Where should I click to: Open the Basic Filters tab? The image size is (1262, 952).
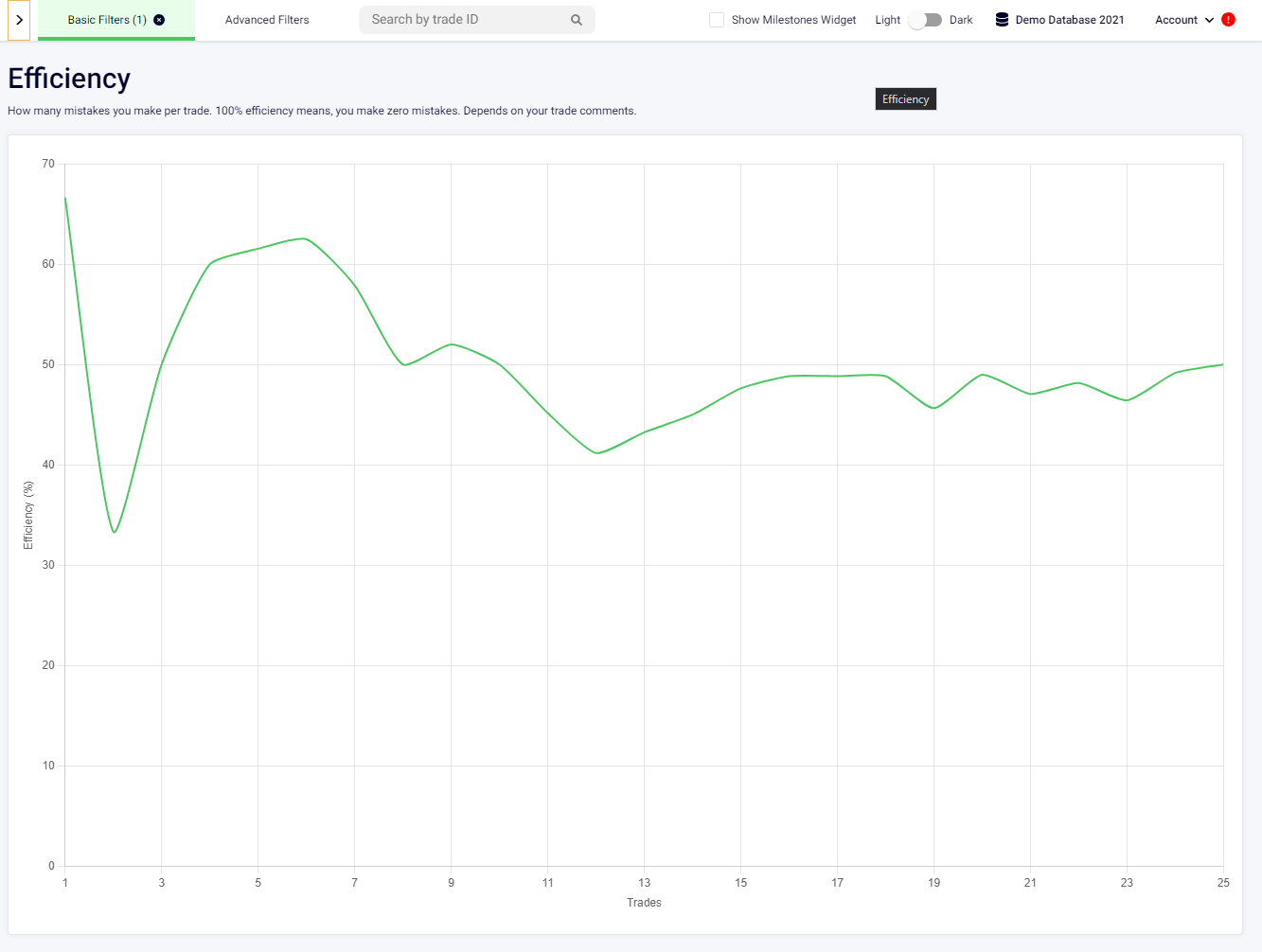(x=106, y=20)
